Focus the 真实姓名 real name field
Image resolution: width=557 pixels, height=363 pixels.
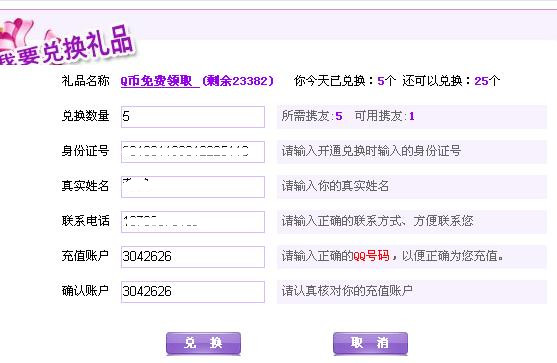click(x=193, y=186)
